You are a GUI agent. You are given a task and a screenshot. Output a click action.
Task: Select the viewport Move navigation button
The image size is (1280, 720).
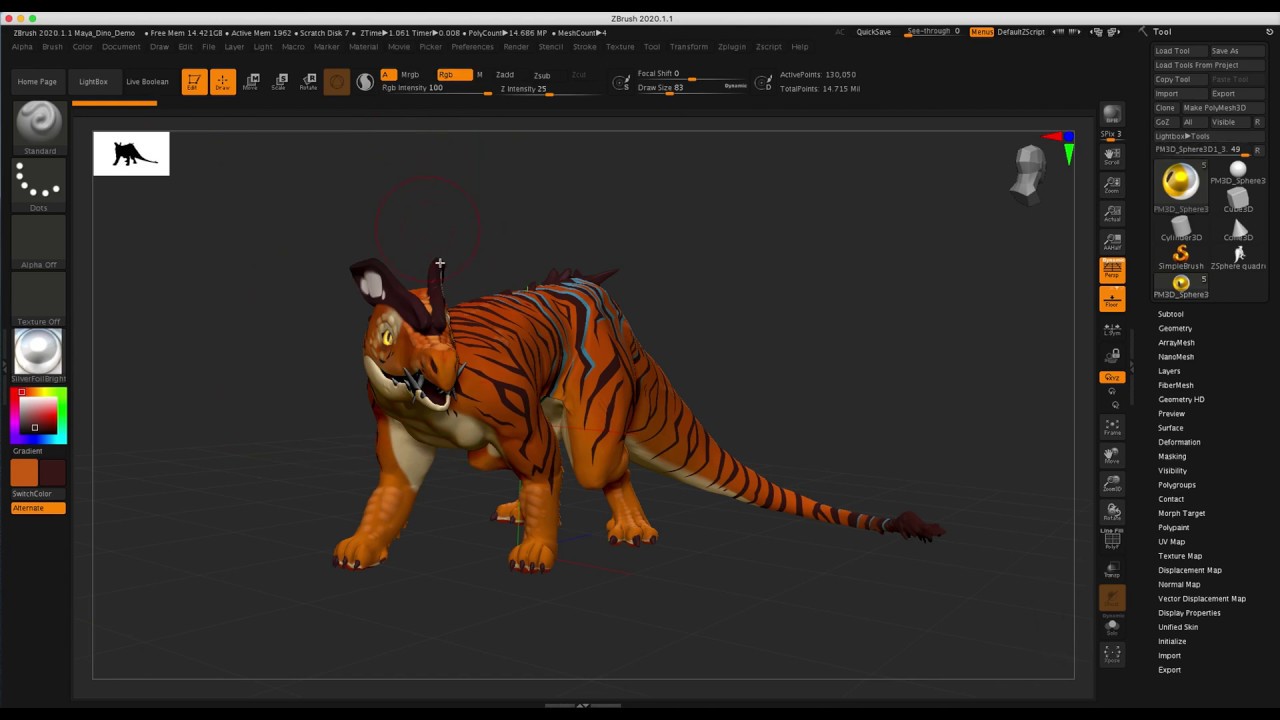1112,455
